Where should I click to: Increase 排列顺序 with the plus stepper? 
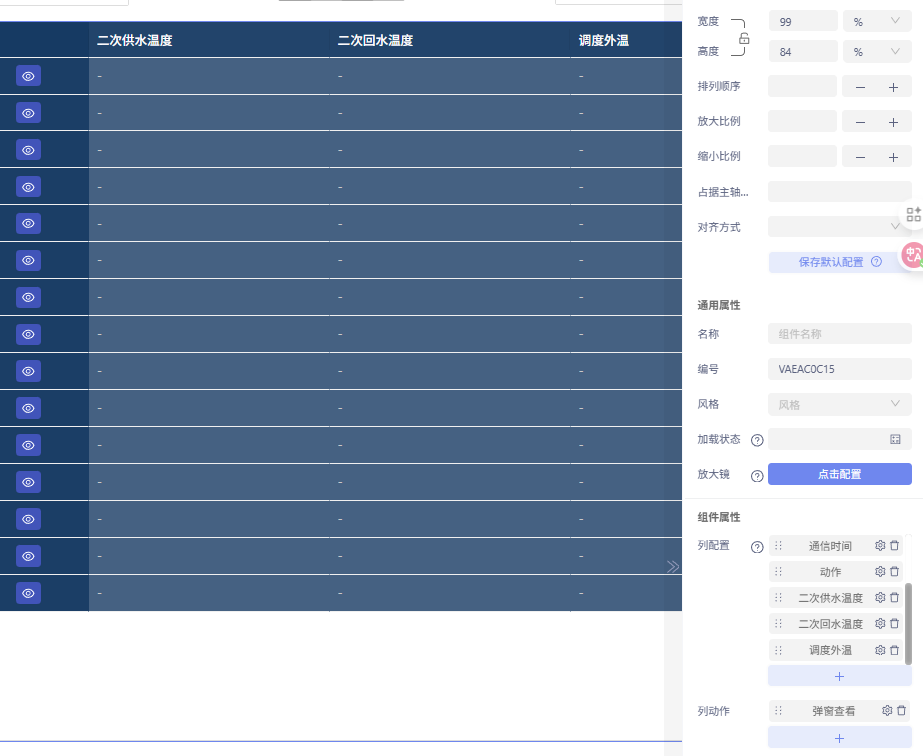(x=894, y=87)
